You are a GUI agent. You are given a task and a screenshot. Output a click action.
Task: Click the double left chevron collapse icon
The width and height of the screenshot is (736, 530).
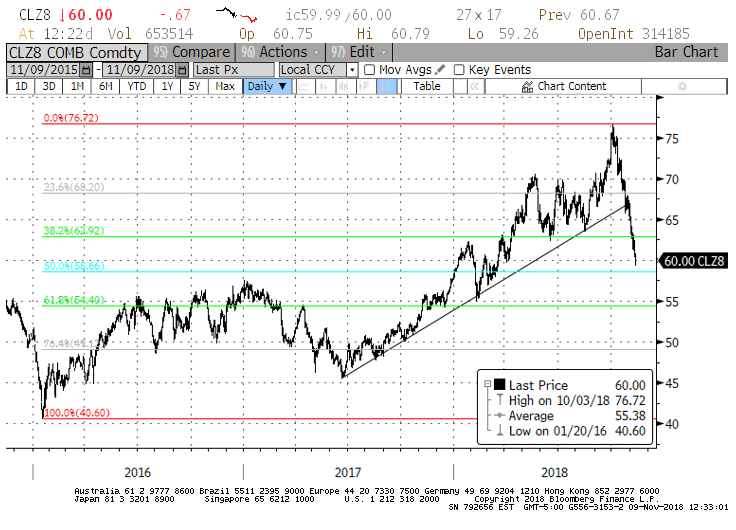coord(475,87)
